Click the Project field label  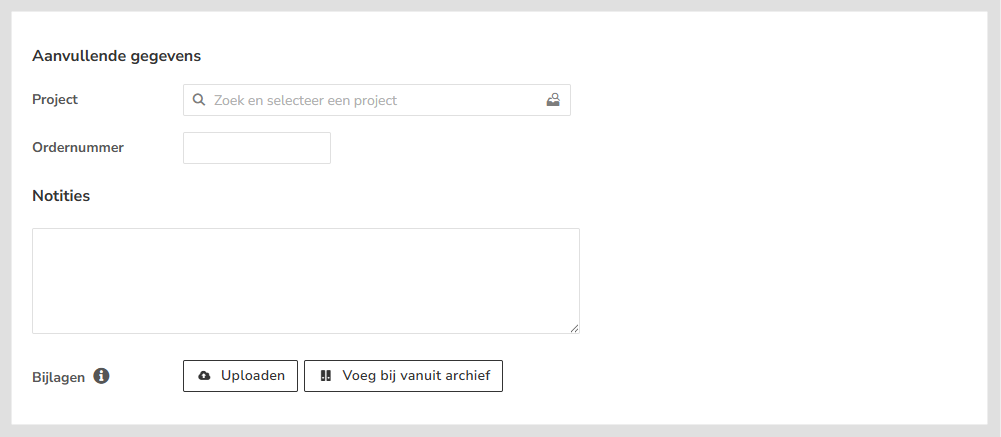tap(55, 100)
